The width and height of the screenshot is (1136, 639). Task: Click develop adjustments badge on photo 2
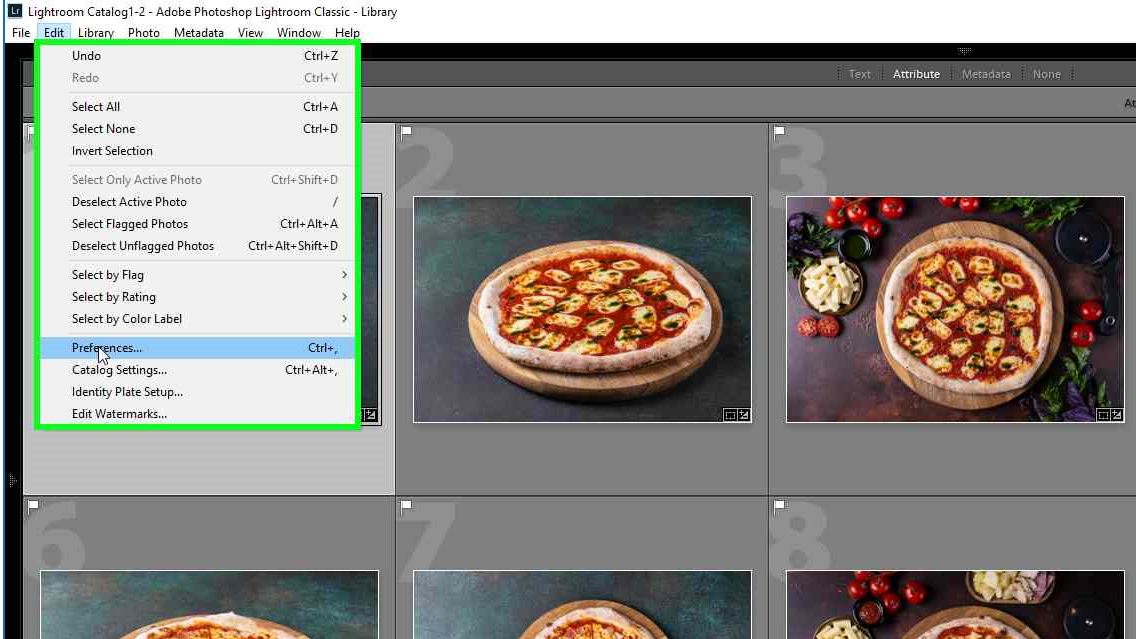pos(743,415)
